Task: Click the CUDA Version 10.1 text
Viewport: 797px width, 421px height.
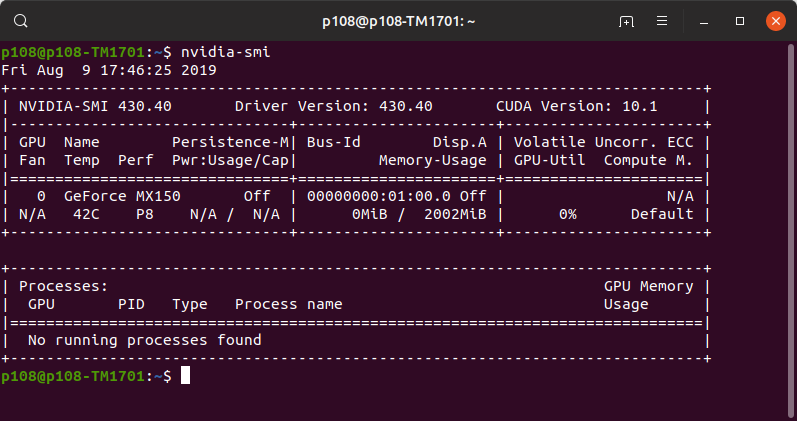Action: (x=577, y=106)
